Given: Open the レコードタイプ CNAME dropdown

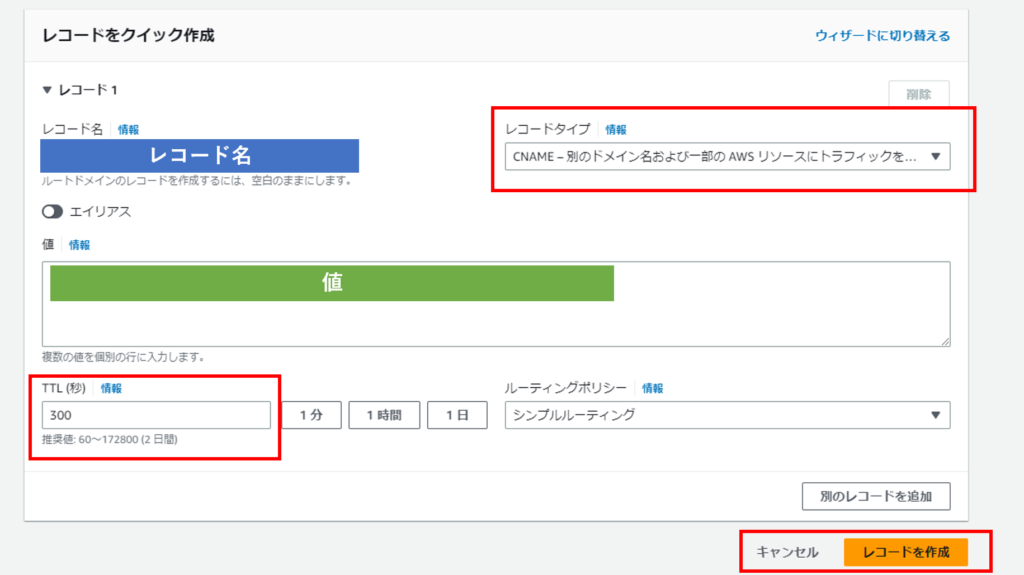Looking at the screenshot, I should (726, 157).
